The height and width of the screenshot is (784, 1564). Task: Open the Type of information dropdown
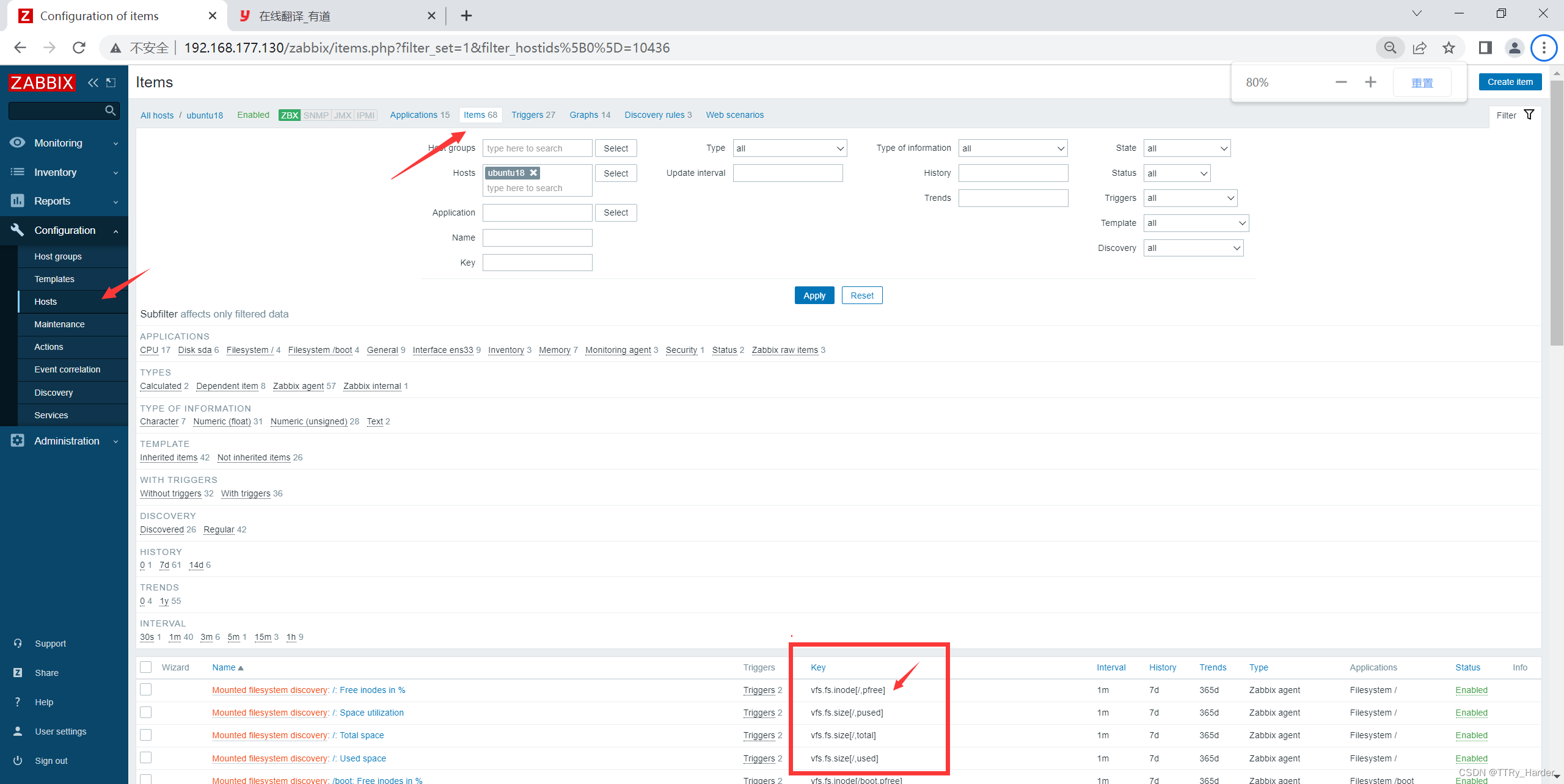click(x=1012, y=148)
